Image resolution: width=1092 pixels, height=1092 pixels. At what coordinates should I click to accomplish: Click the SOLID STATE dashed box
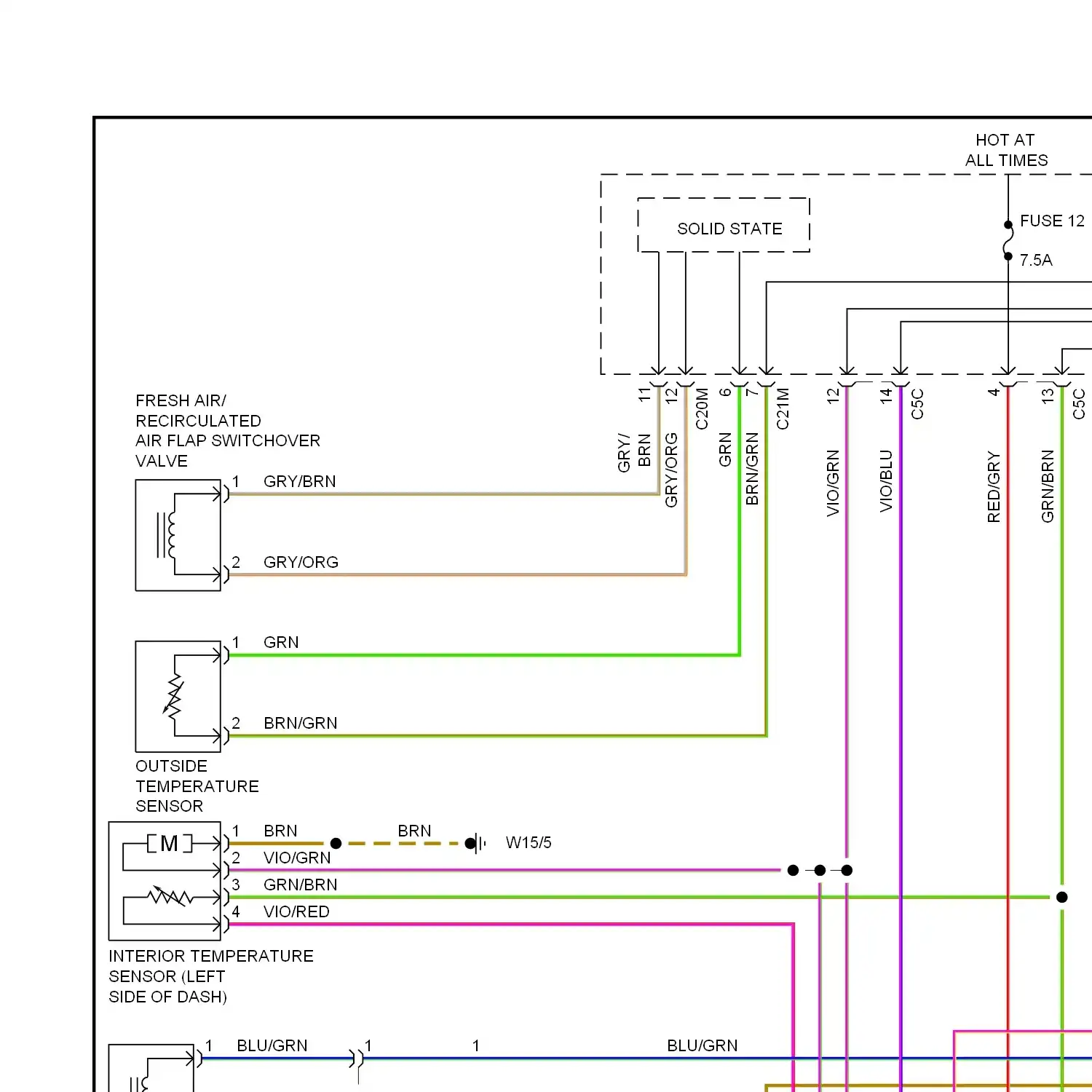pyautogui.click(x=724, y=225)
